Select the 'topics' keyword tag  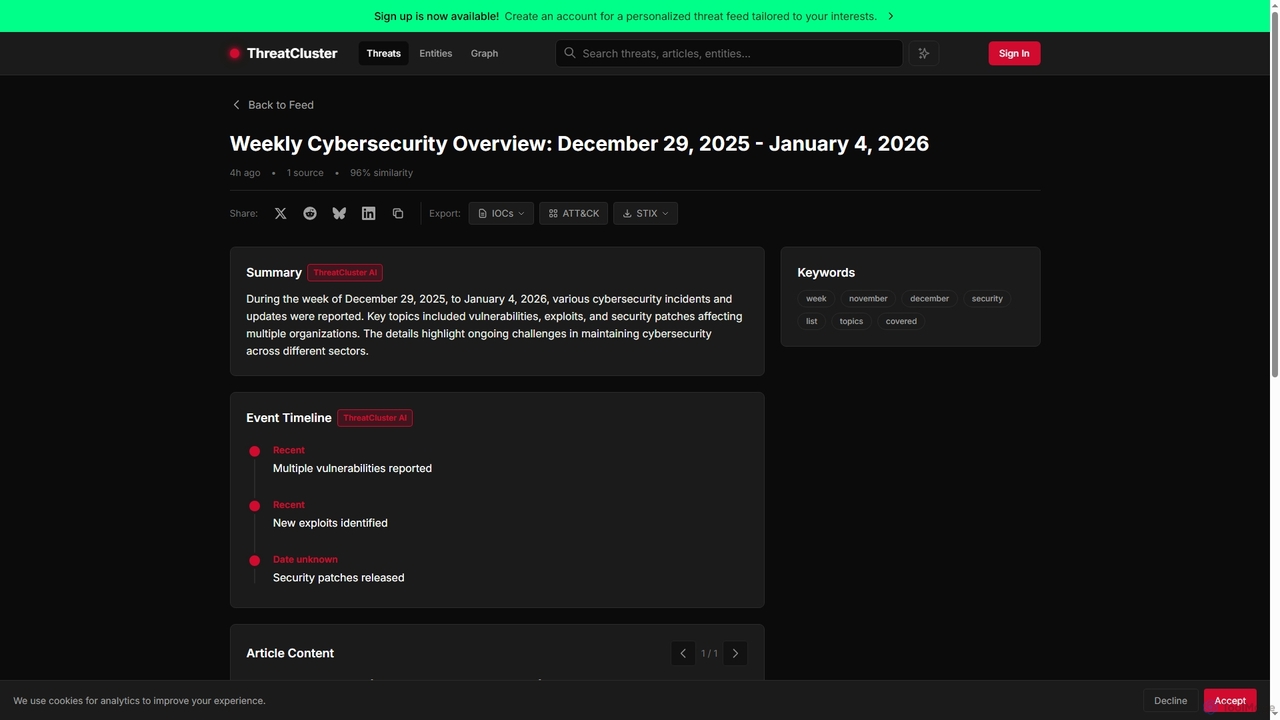point(851,321)
